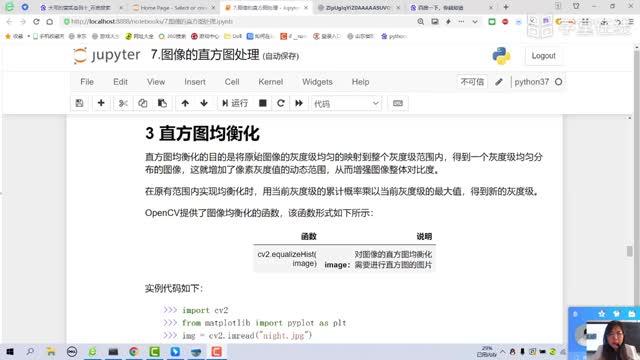Restart kernel and run all with fast-forward icon

[x=299, y=103]
